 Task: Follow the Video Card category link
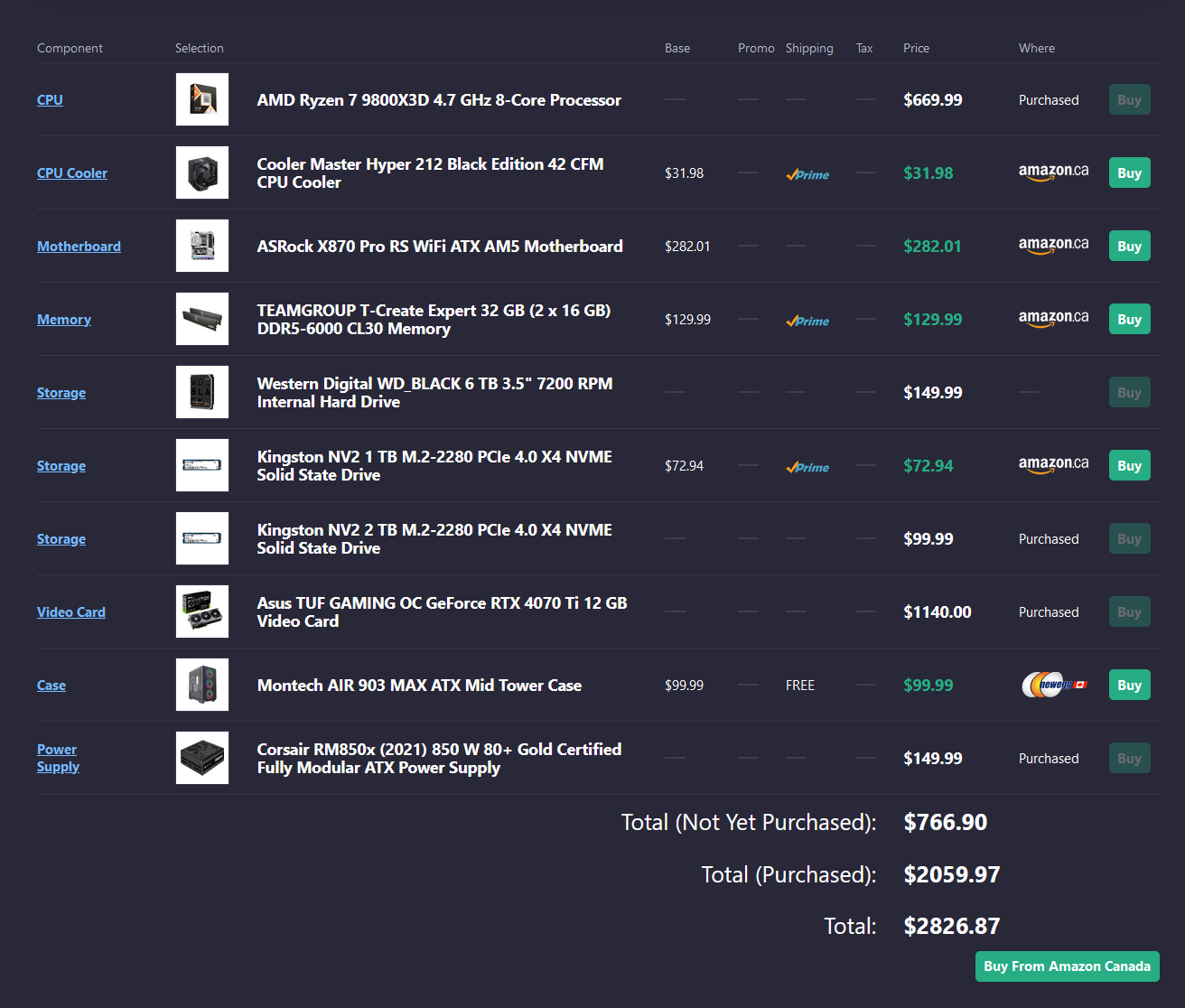(71, 612)
